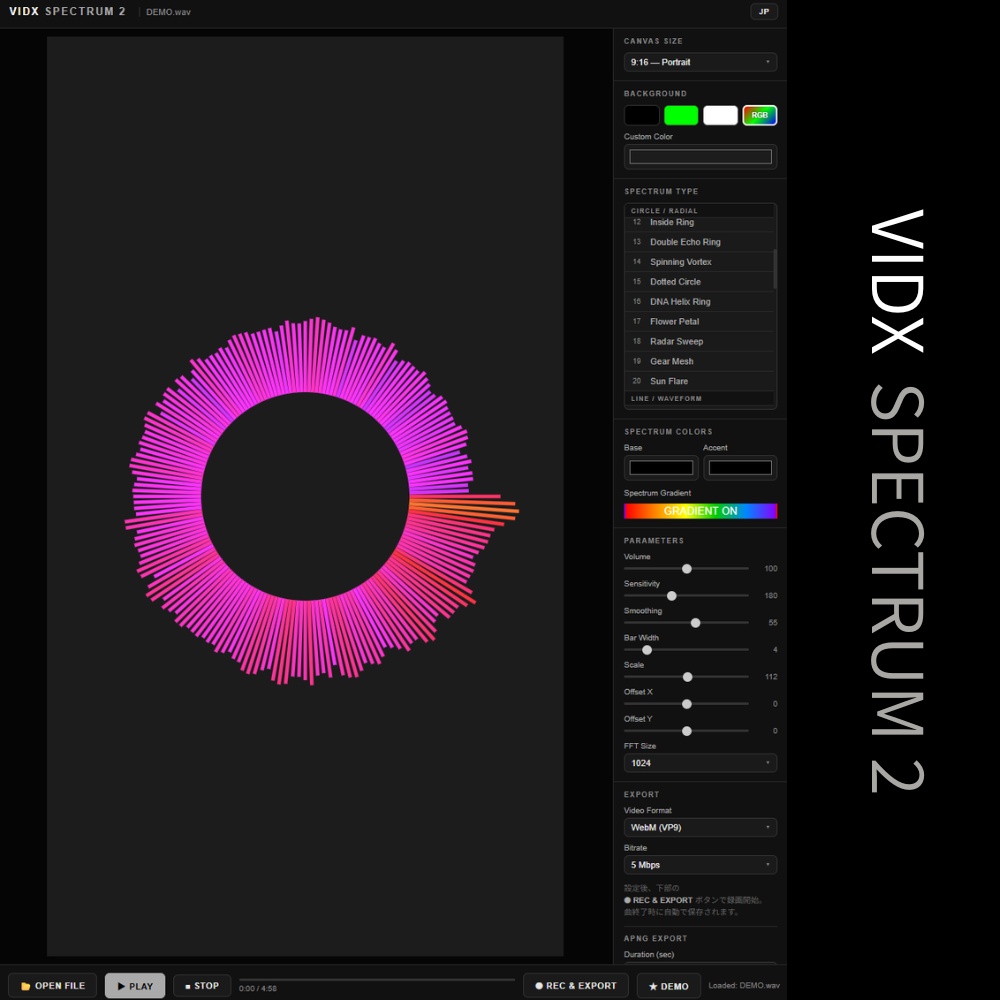This screenshot has height=1000, width=1000.
Task: Click the Offset X slider
Action: [686, 704]
